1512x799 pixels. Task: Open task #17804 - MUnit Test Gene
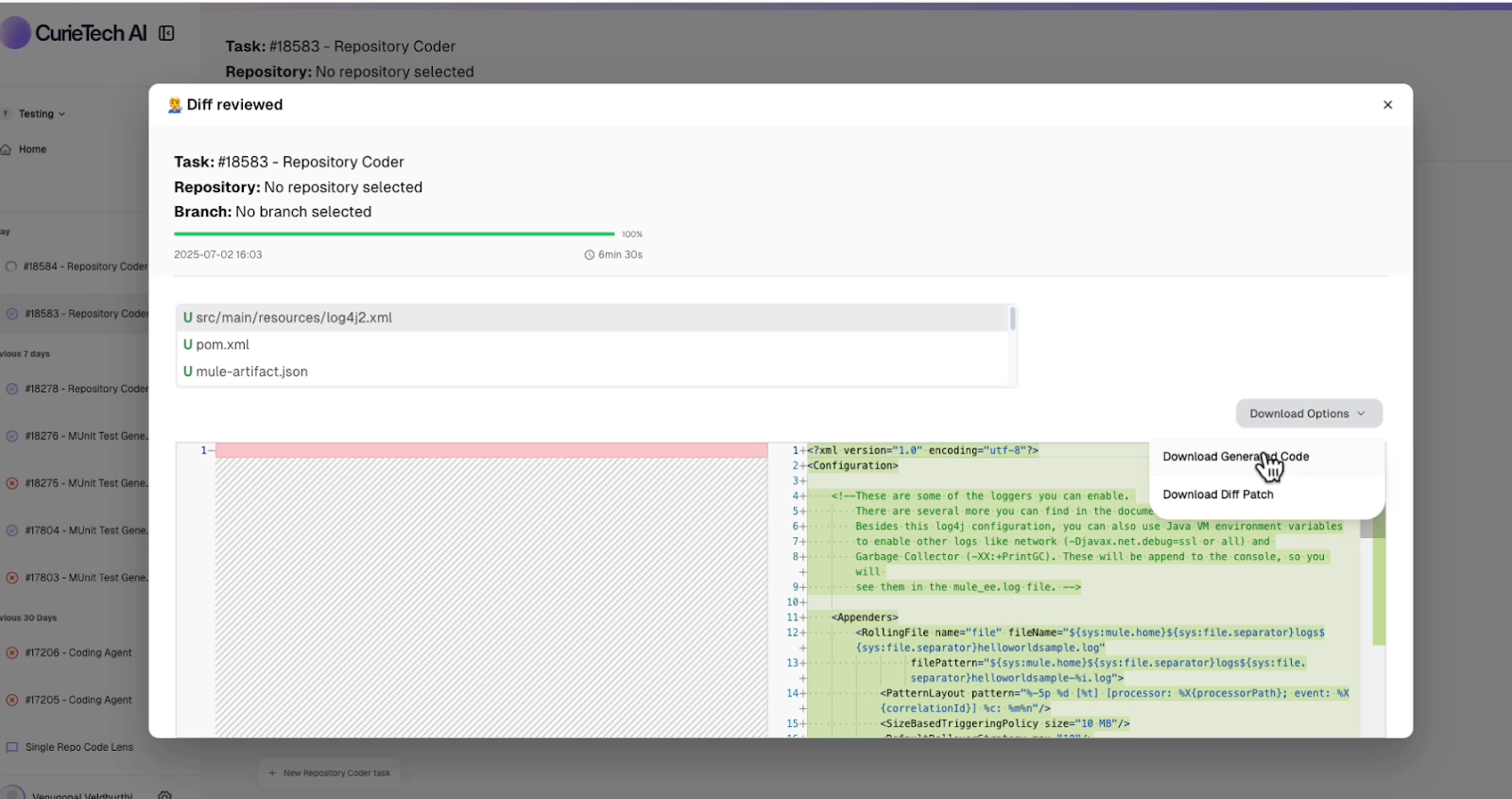pos(86,530)
